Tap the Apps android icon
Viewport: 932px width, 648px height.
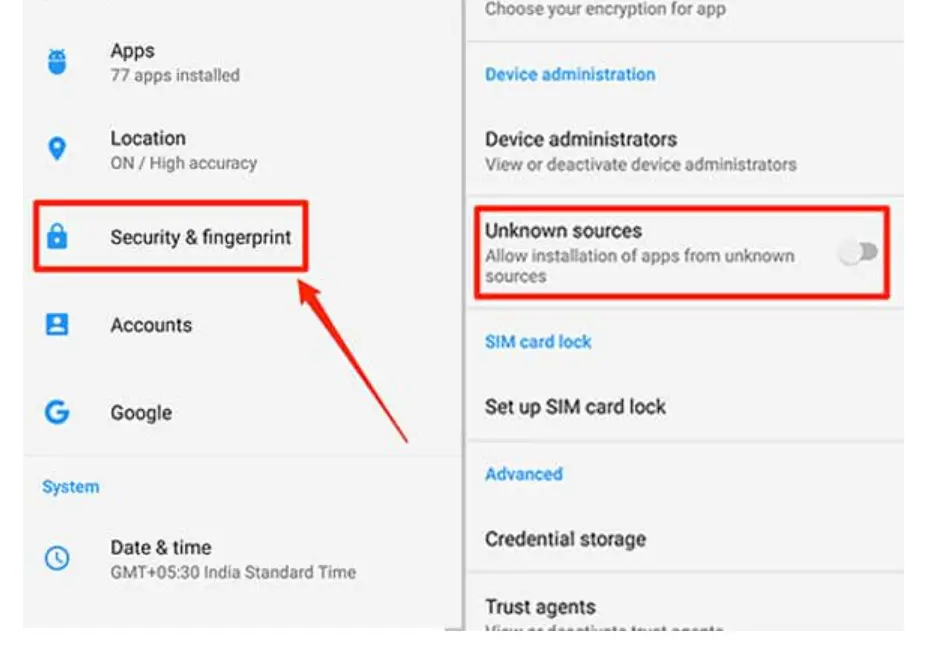[x=57, y=62]
